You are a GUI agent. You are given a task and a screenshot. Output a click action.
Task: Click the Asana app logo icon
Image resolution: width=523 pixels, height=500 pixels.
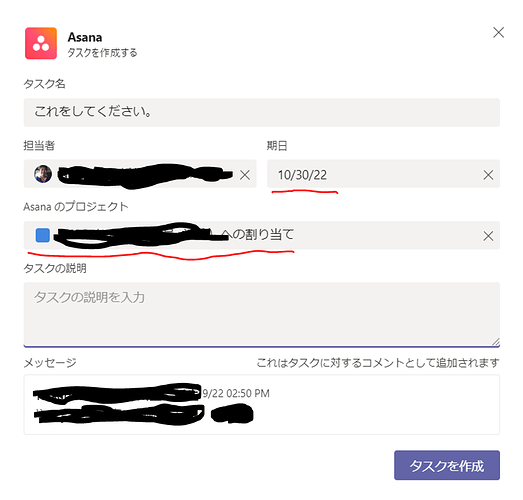[41, 43]
